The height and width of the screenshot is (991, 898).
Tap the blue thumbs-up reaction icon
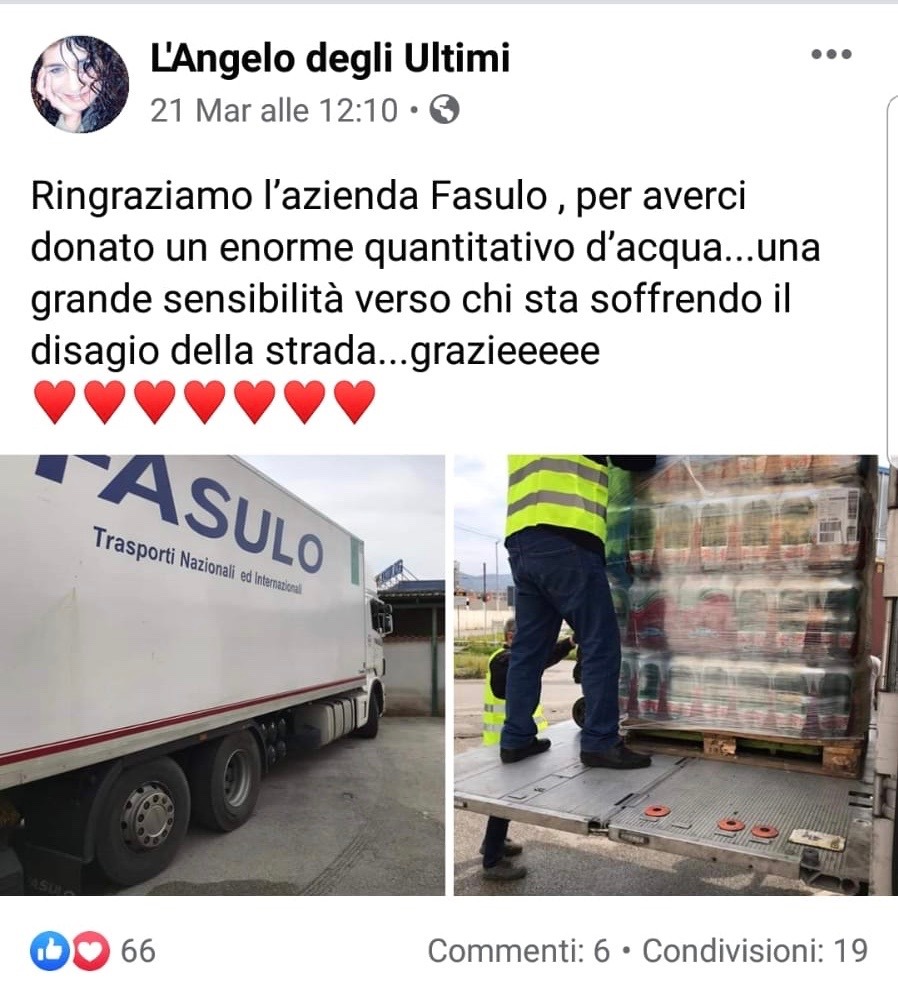[x=51, y=951]
